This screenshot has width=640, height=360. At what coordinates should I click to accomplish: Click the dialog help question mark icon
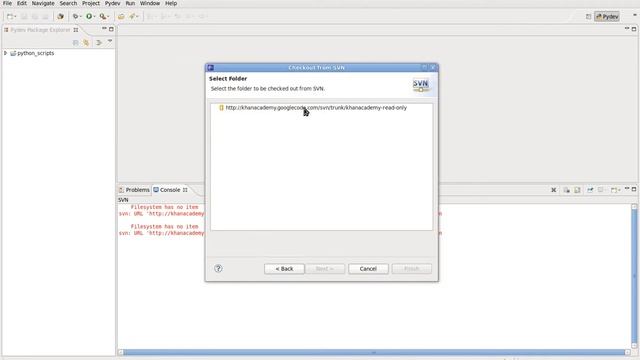click(x=218, y=268)
